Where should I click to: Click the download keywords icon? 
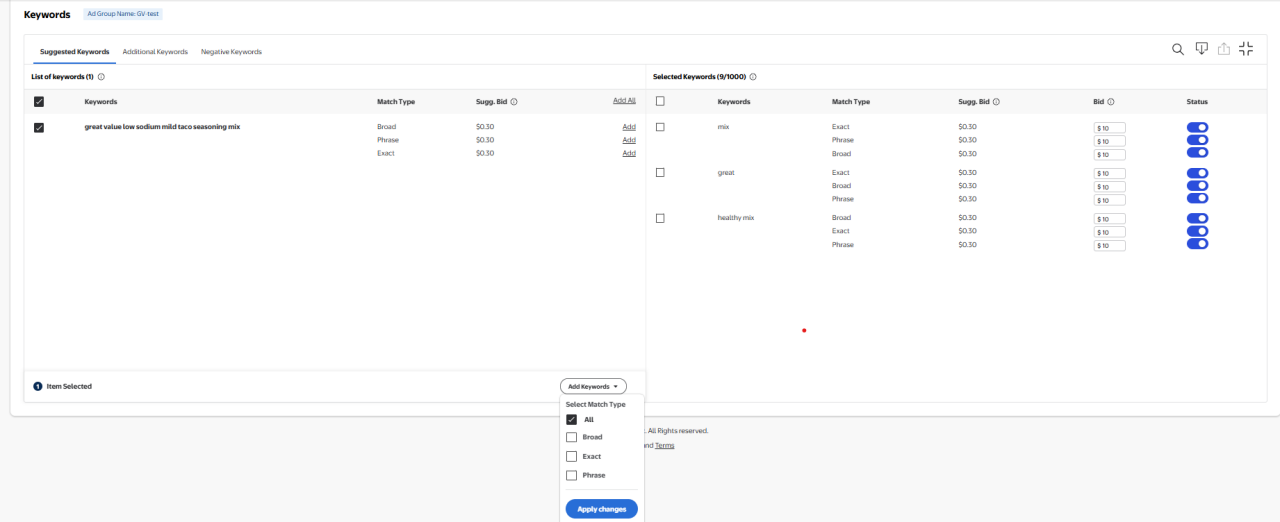pyautogui.click(x=1202, y=49)
